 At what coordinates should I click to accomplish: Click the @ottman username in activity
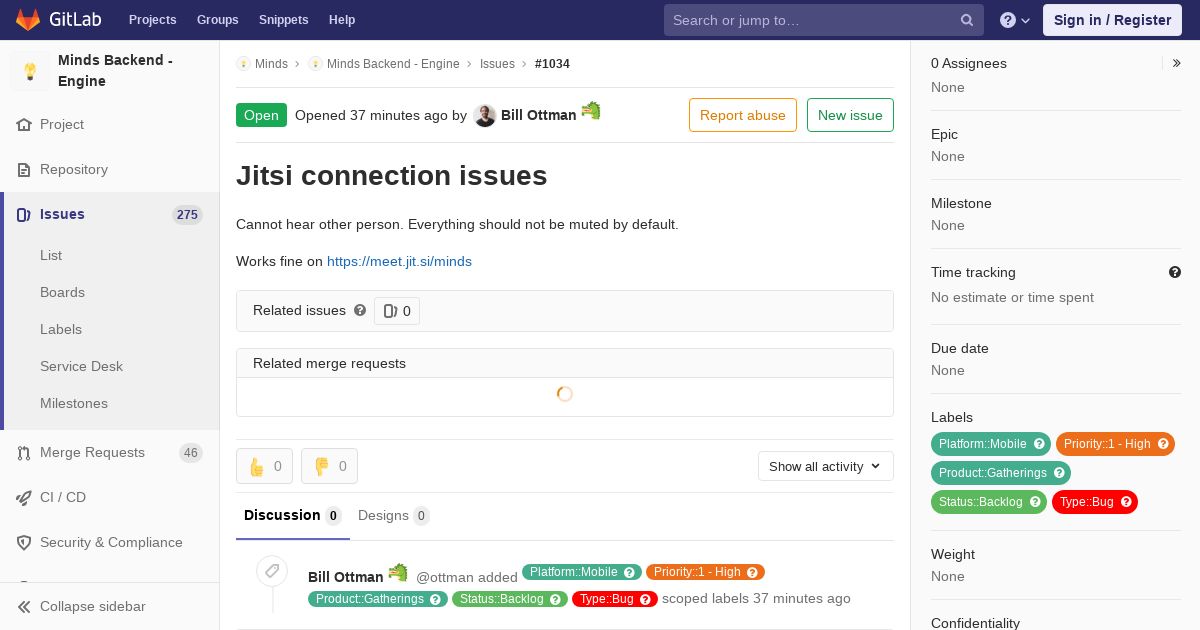[x=445, y=578]
